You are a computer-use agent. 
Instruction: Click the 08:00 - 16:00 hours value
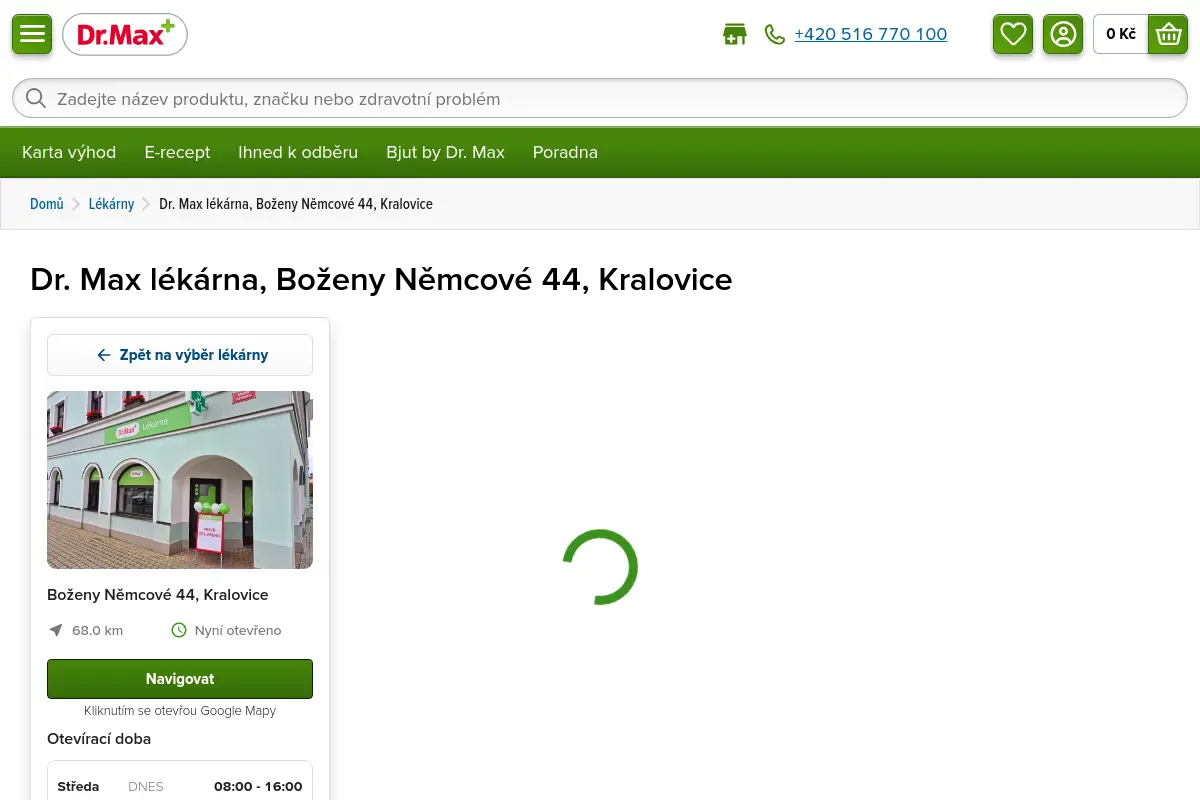(258, 786)
